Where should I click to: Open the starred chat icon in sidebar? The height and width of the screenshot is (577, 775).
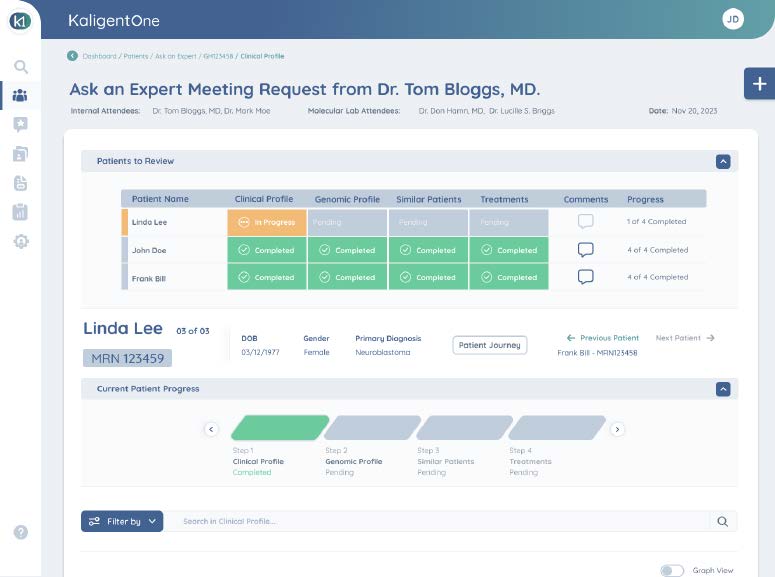[x=20, y=125]
